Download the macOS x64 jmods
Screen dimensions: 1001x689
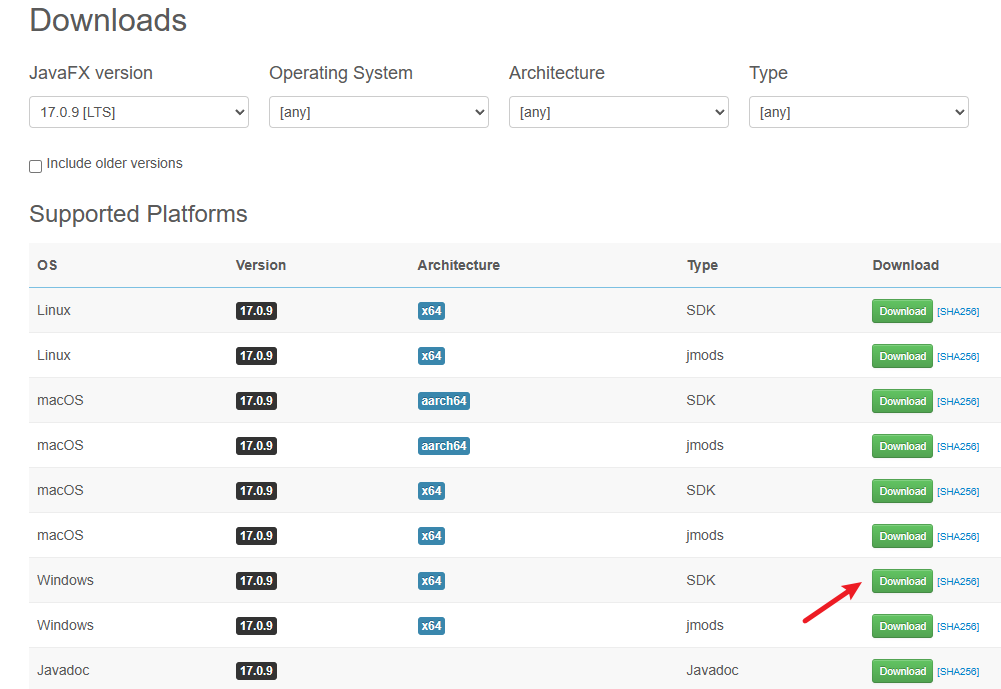coord(902,536)
